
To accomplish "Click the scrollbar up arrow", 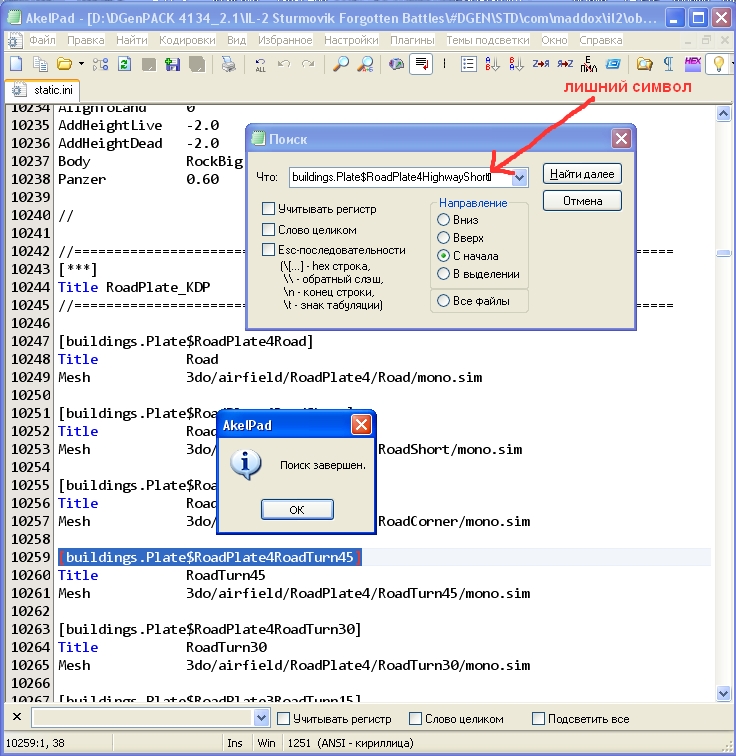I will (x=723, y=113).
